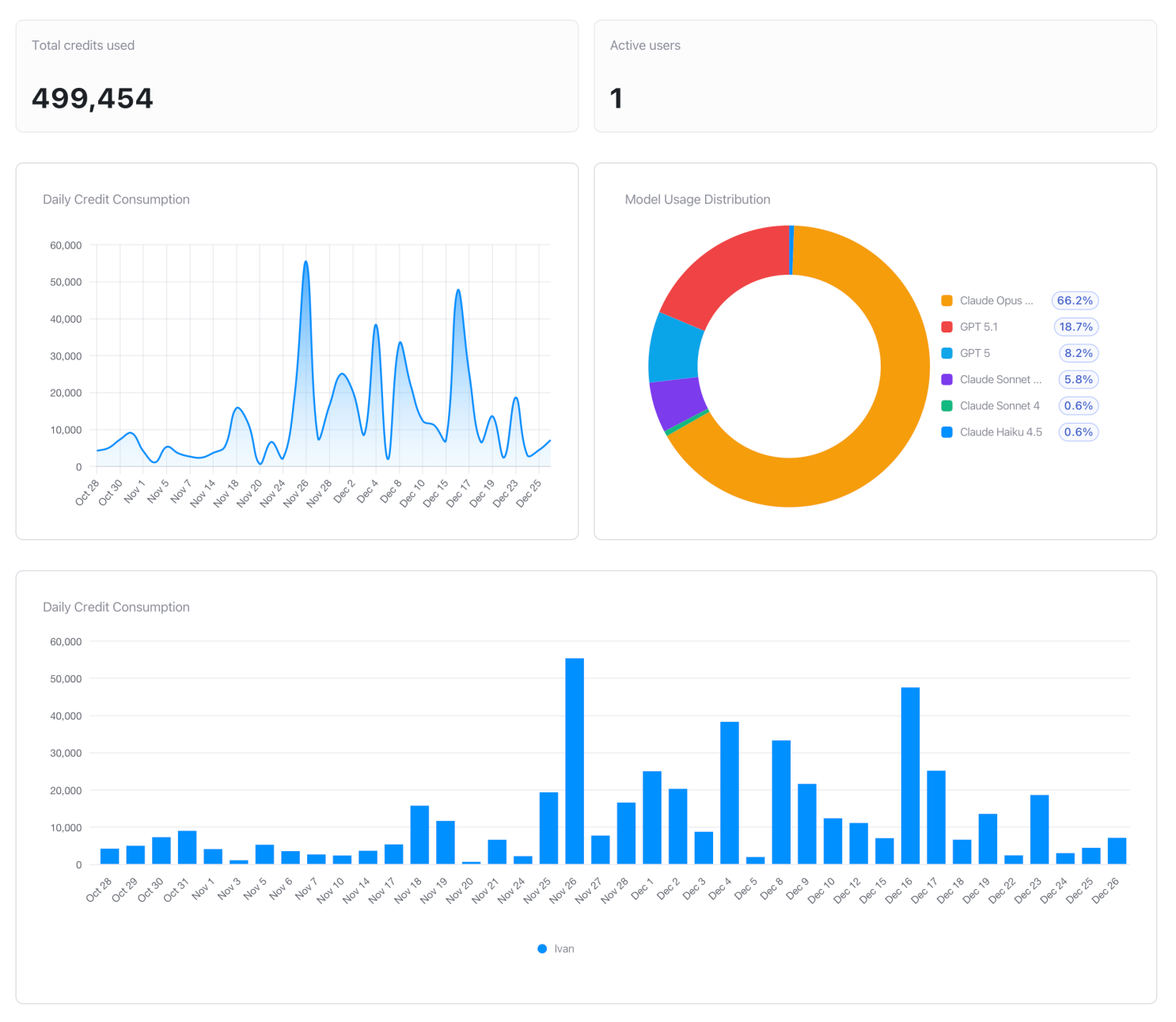Click the 499,454 total credits value
Viewport: 1176px width, 1022px height.
click(93, 98)
